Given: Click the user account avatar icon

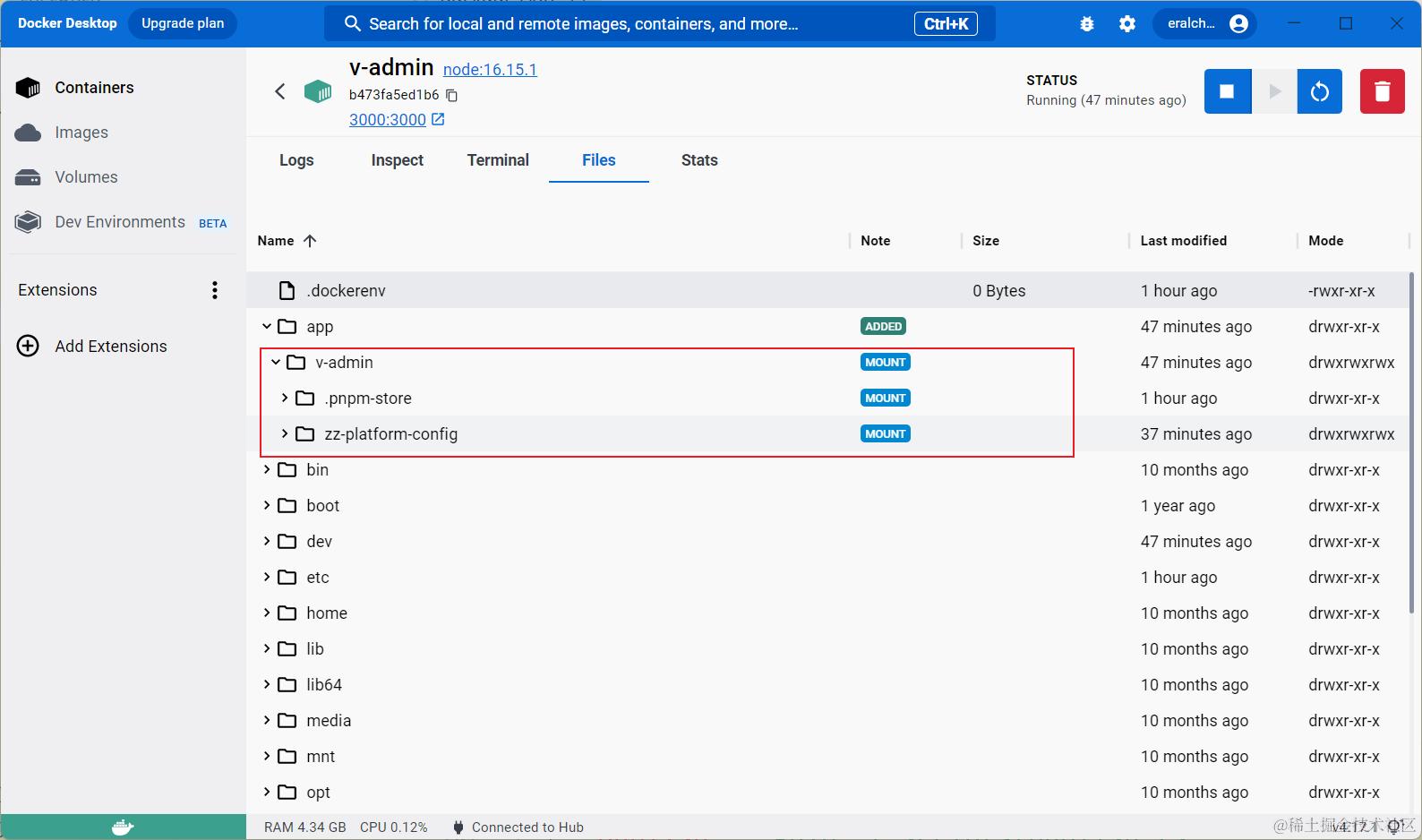Looking at the screenshot, I should [1239, 24].
